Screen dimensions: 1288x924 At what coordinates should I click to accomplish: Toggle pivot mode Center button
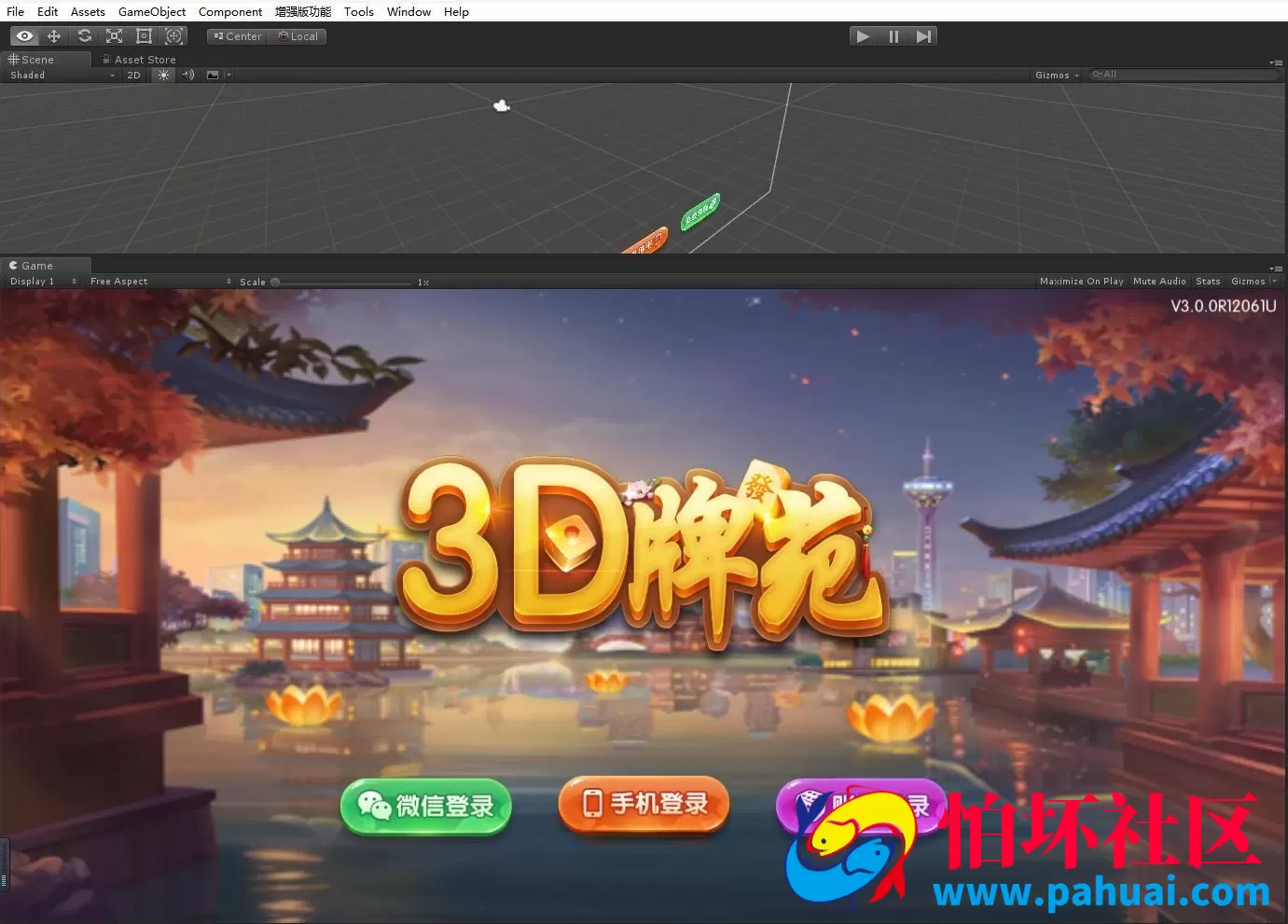[238, 36]
